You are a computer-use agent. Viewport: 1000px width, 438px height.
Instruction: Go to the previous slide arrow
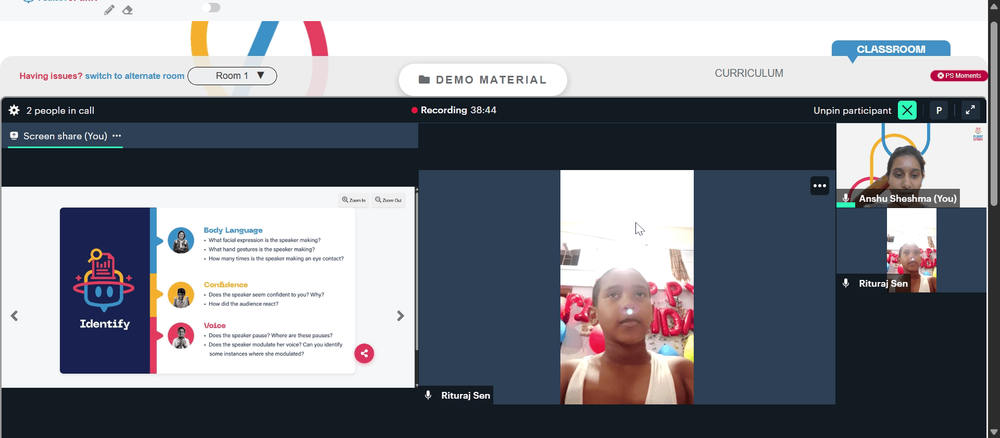(x=14, y=316)
